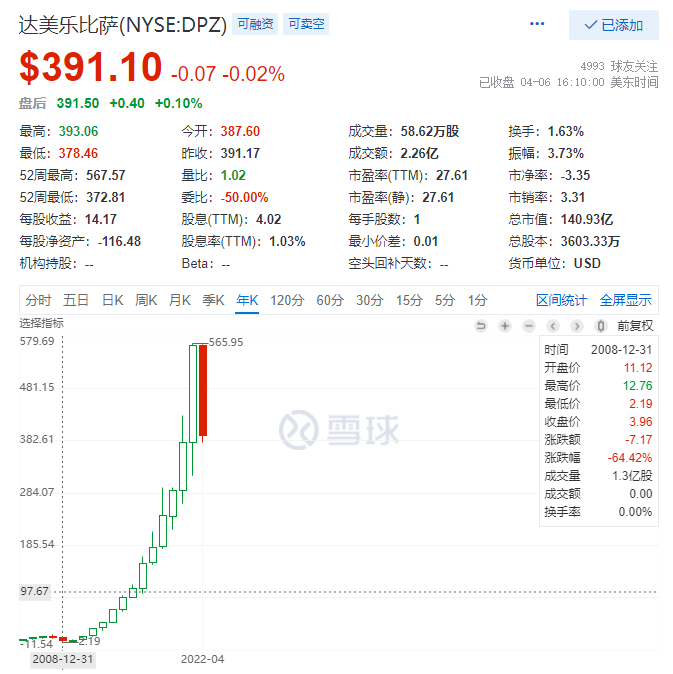673x674 pixels.
Task: Switch to the 季K chart tab
Action: 213,300
